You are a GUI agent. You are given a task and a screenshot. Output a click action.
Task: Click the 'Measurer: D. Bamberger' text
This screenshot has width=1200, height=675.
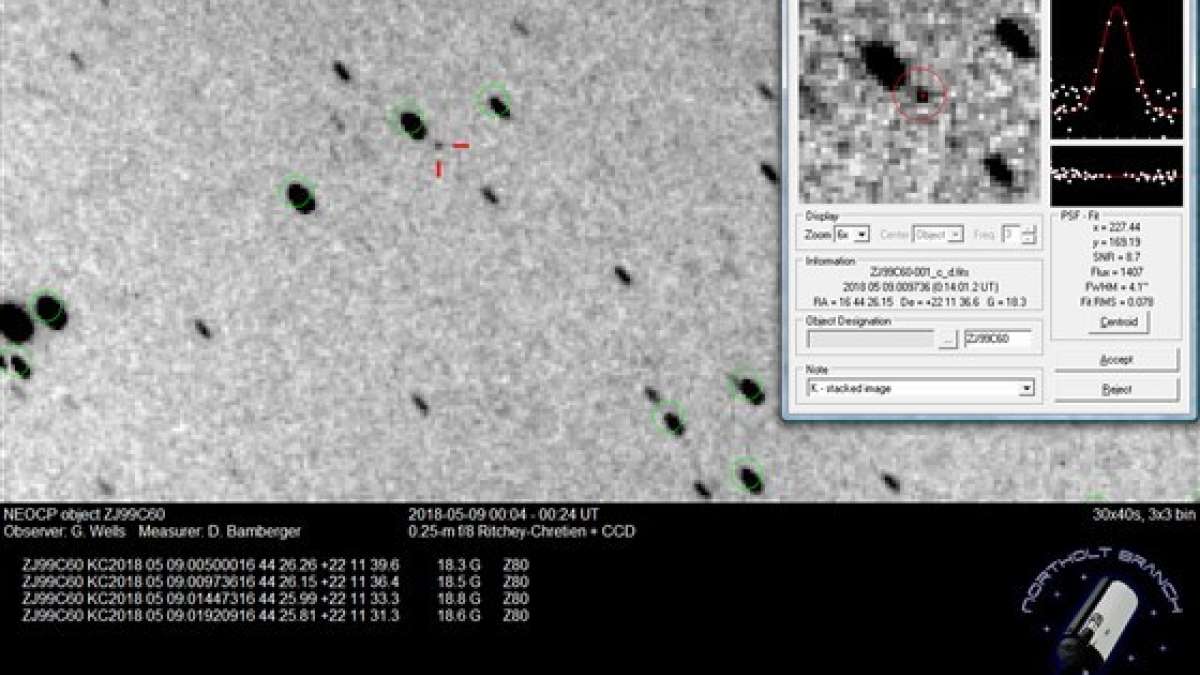point(219,532)
